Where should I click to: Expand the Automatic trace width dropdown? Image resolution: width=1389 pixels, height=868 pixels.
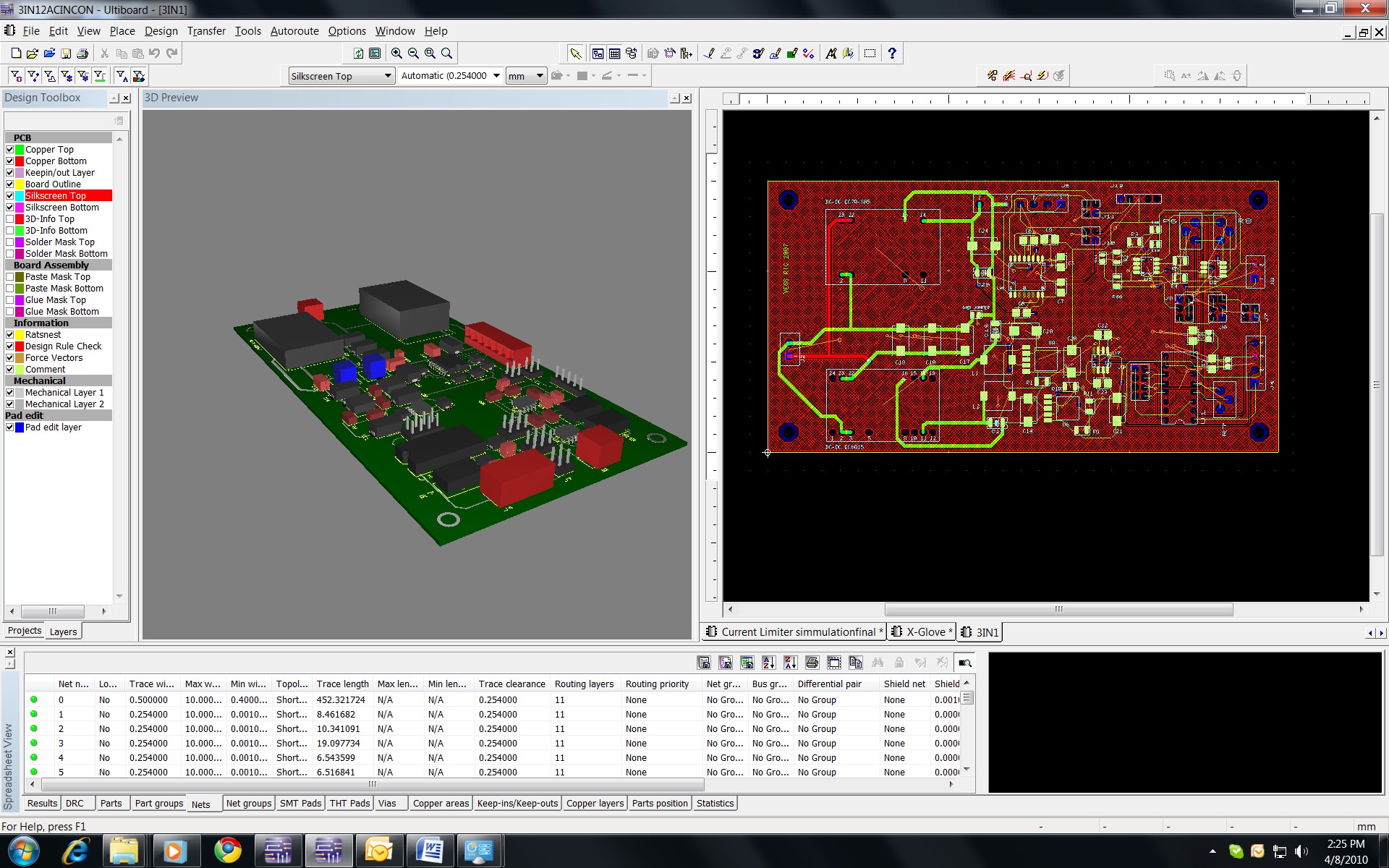[x=494, y=75]
